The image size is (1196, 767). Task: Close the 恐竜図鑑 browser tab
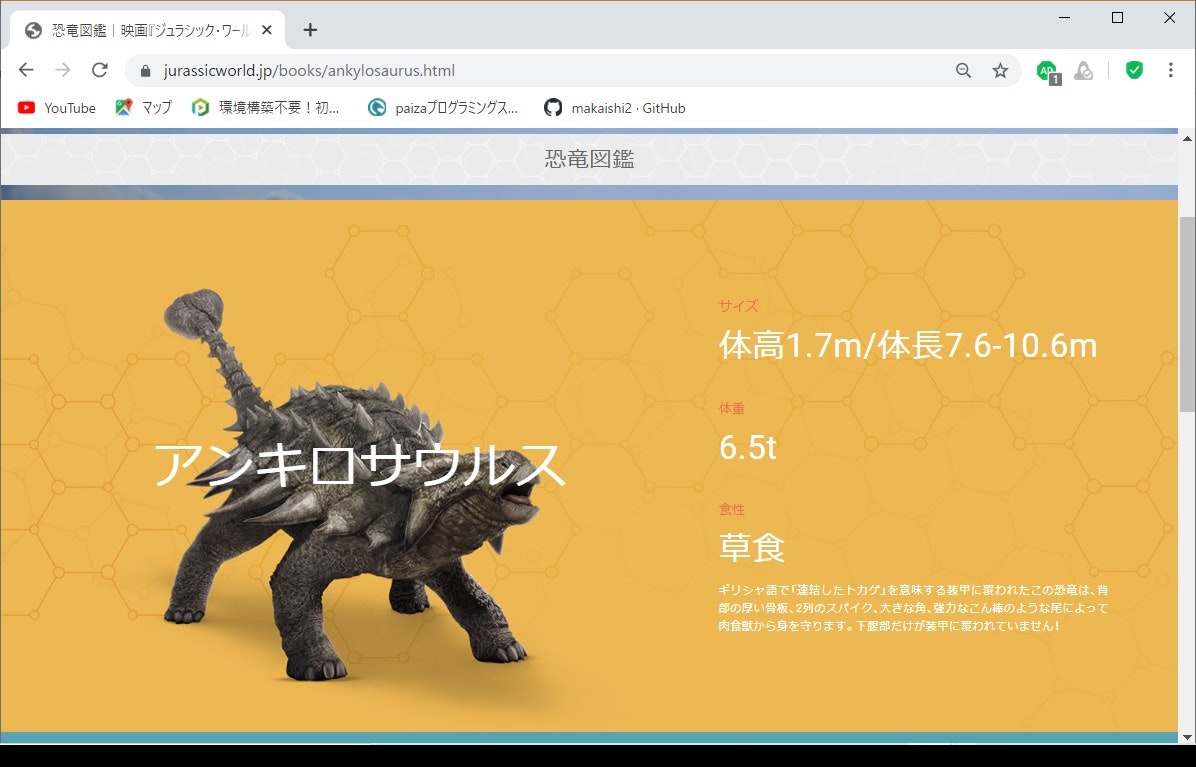[x=267, y=30]
